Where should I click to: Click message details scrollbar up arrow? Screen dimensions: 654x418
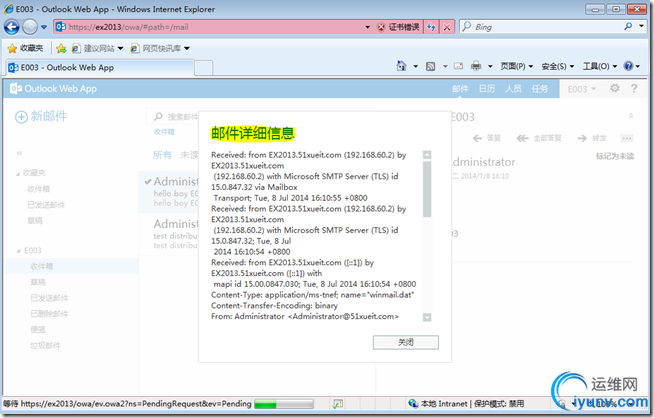point(427,155)
